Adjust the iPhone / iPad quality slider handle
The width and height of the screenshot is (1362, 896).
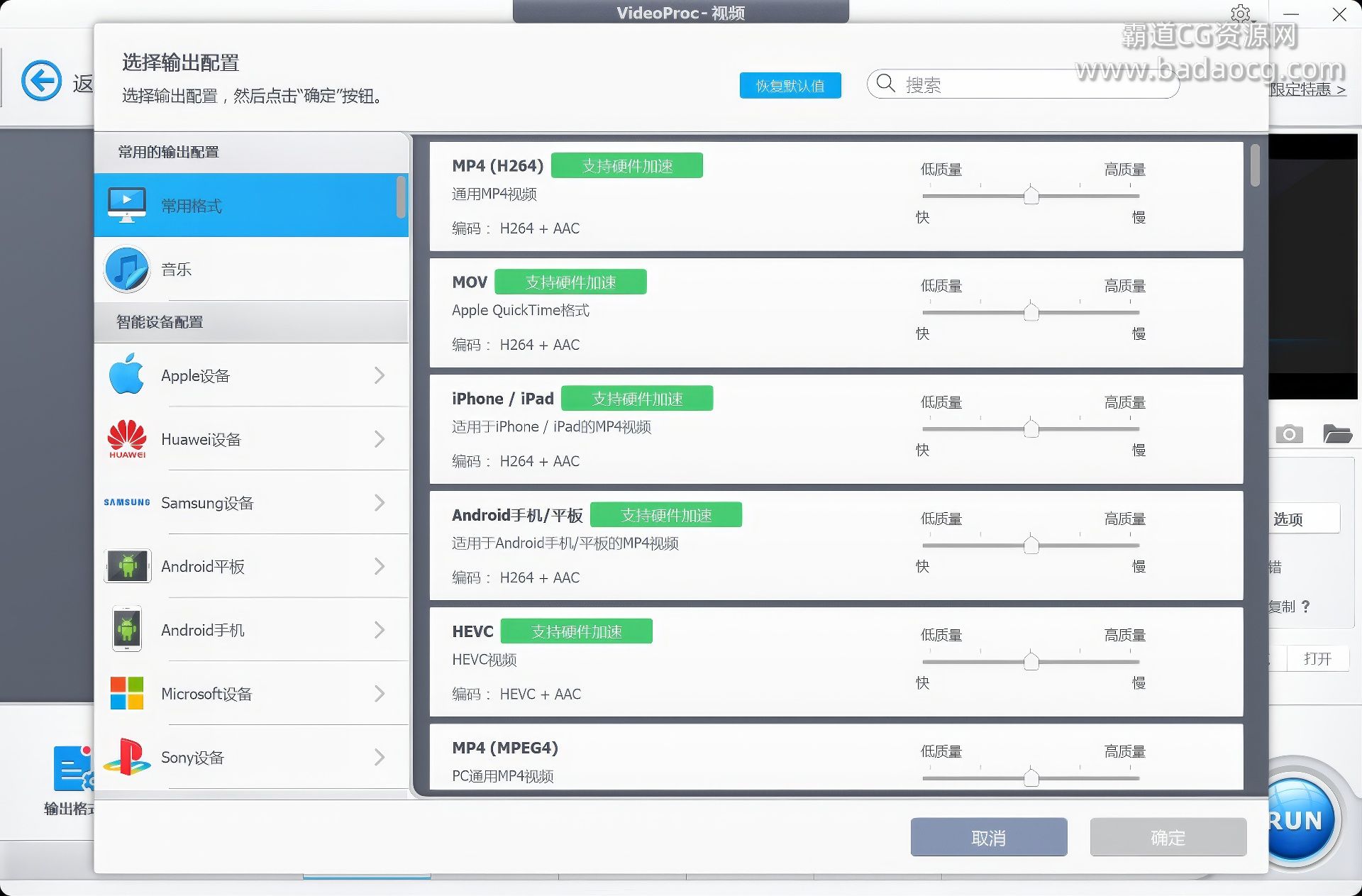coord(1031,428)
